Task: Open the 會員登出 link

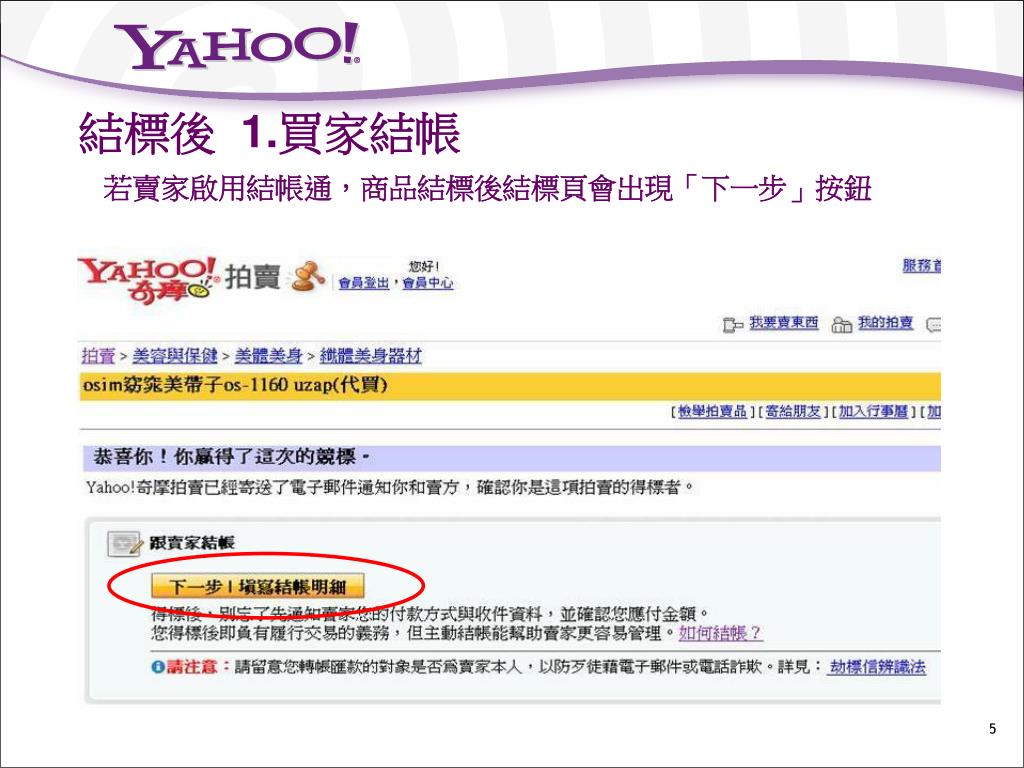Action: 364,283
